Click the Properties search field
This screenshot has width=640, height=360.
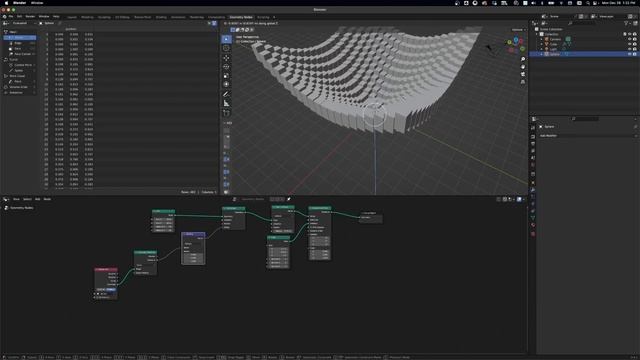coord(585,119)
